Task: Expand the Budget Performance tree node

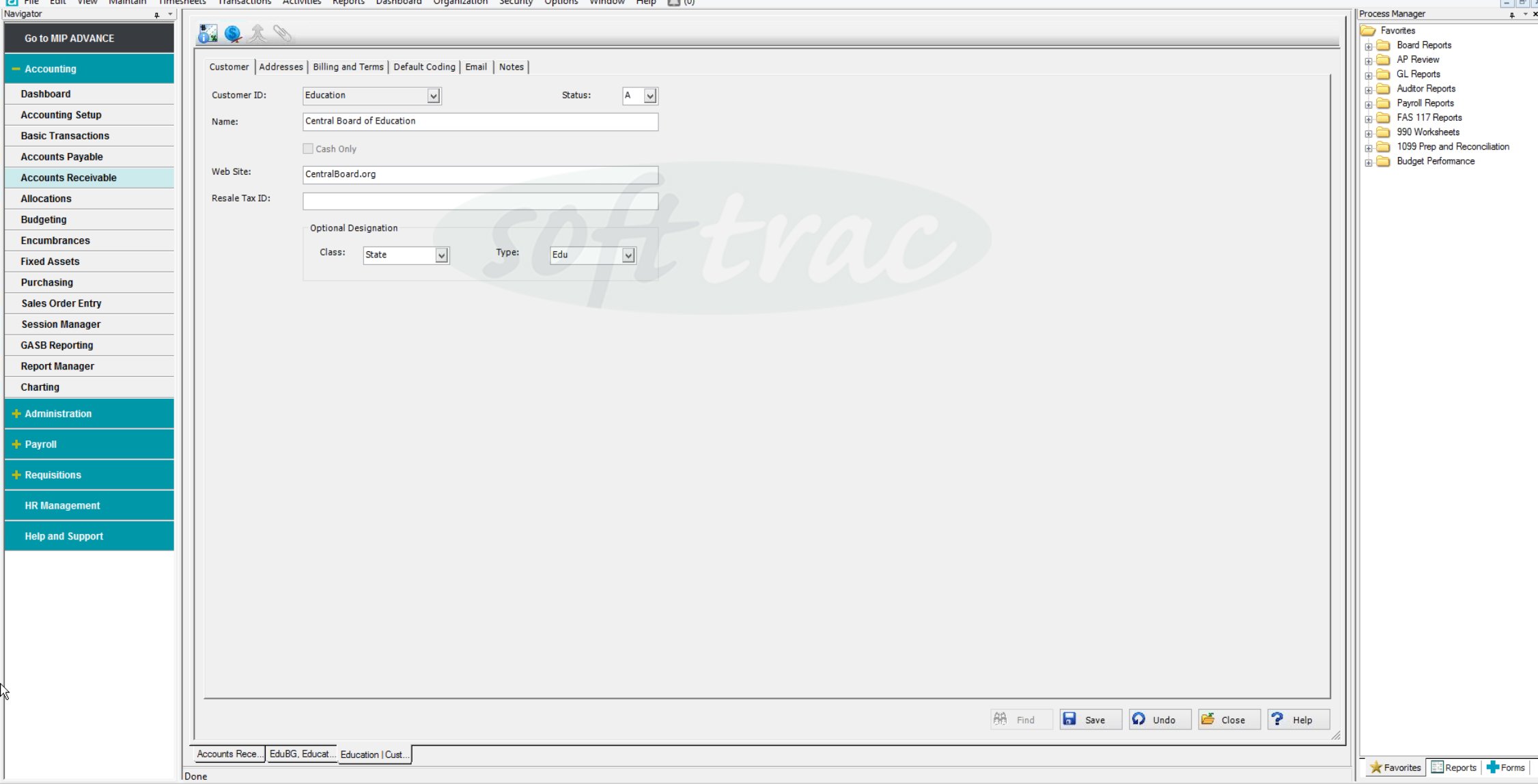Action: (x=1368, y=163)
